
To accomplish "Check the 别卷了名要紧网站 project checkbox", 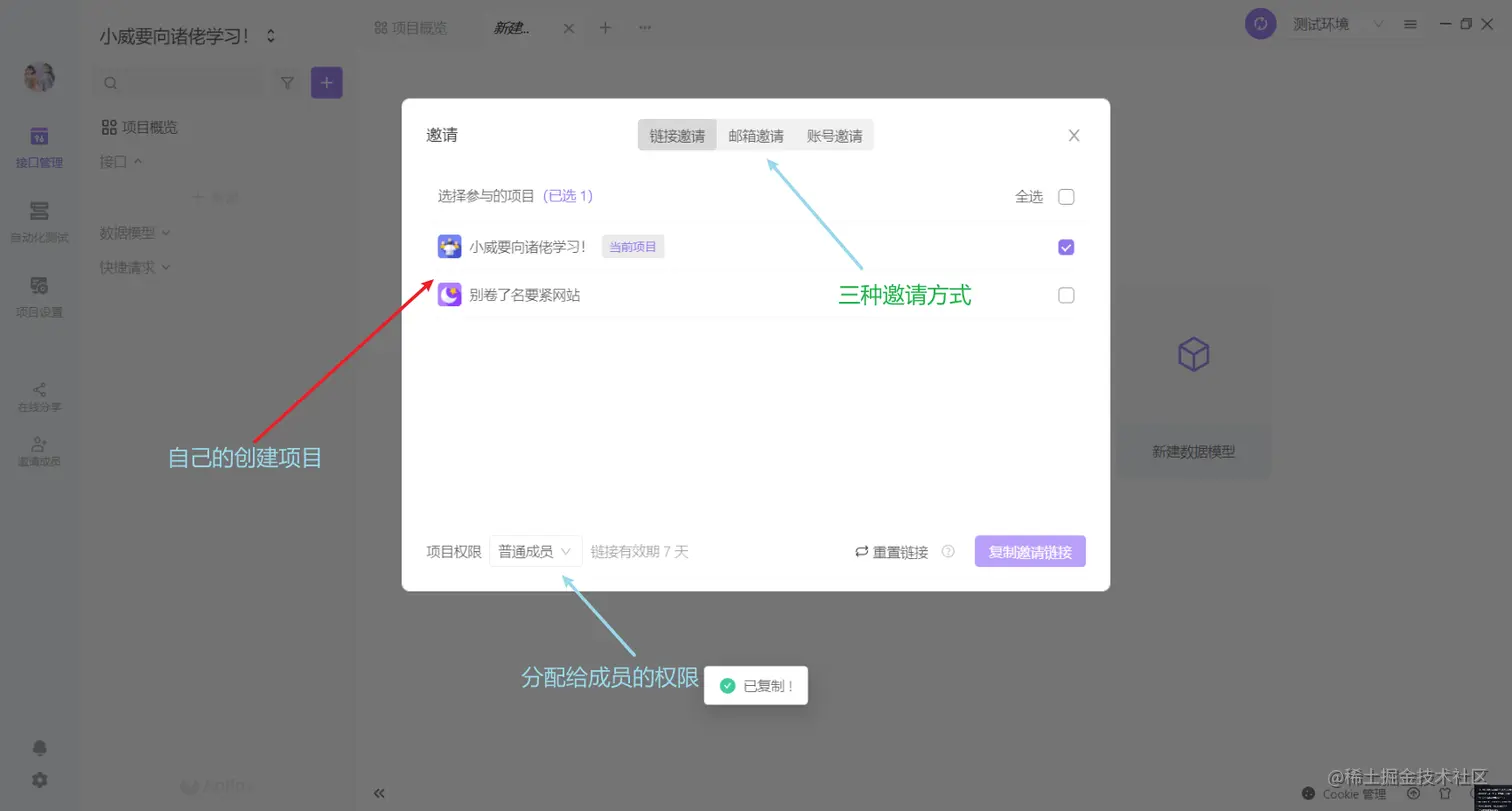I will (x=1065, y=295).
